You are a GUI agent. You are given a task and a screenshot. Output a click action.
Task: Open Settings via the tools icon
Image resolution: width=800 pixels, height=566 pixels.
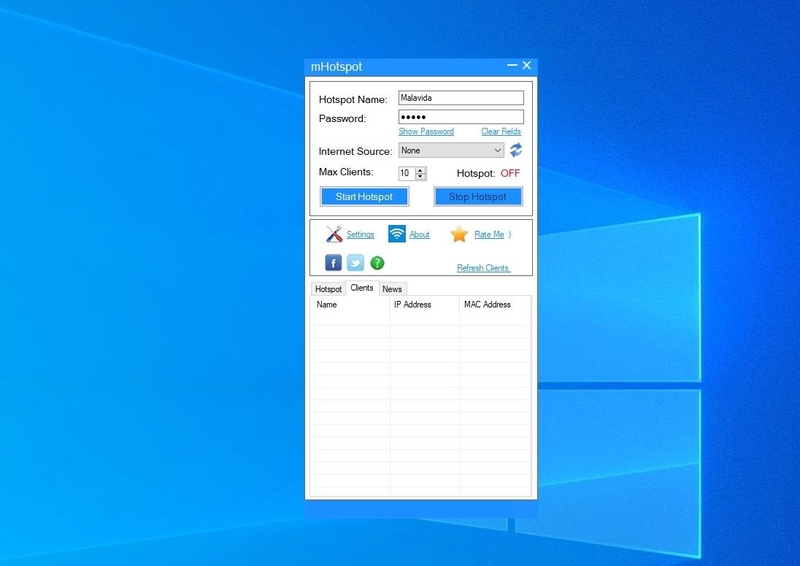[x=334, y=234]
